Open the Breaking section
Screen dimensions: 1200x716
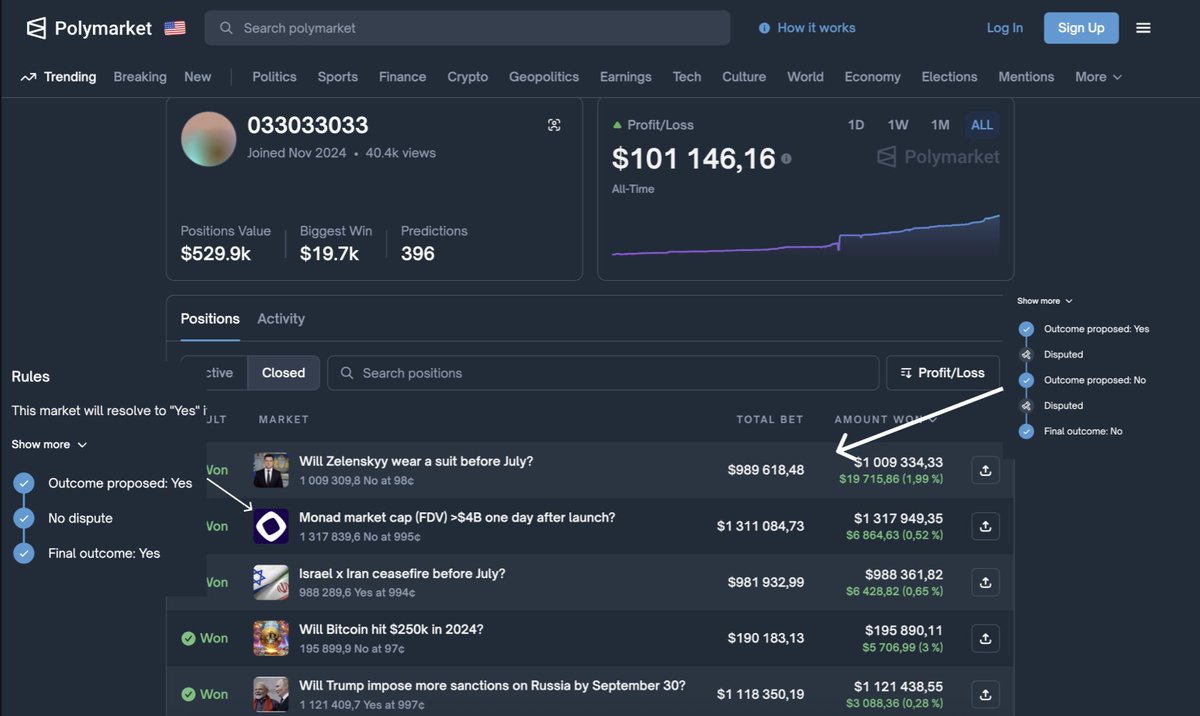pyautogui.click(x=140, y=77)
